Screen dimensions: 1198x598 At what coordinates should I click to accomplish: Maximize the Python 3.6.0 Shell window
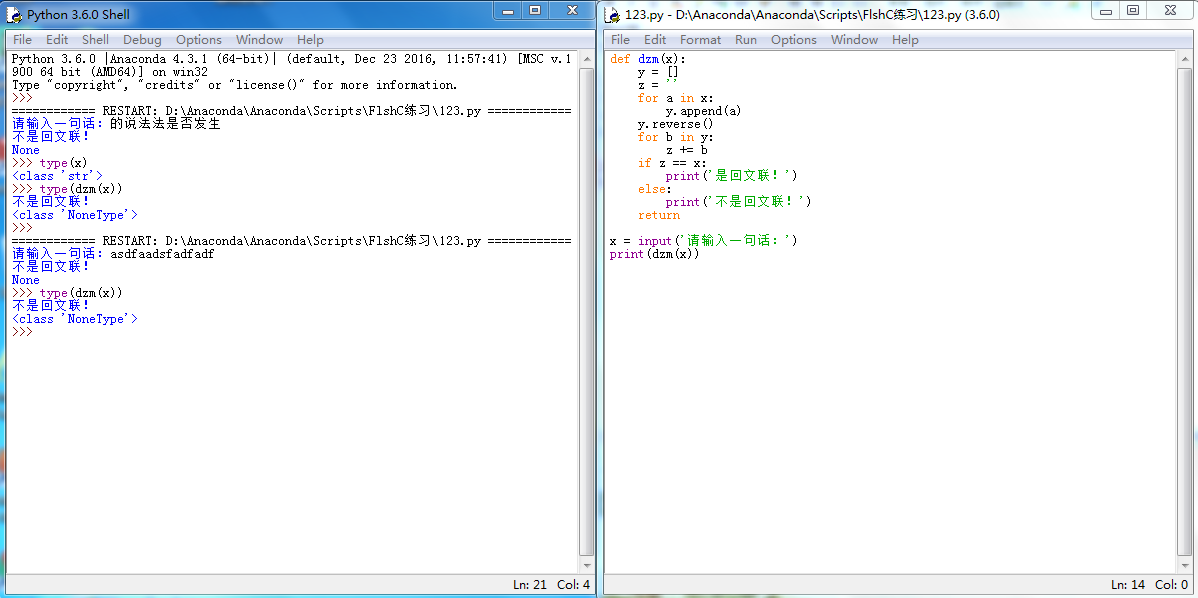pyautogui.click(x=535, y=10)
